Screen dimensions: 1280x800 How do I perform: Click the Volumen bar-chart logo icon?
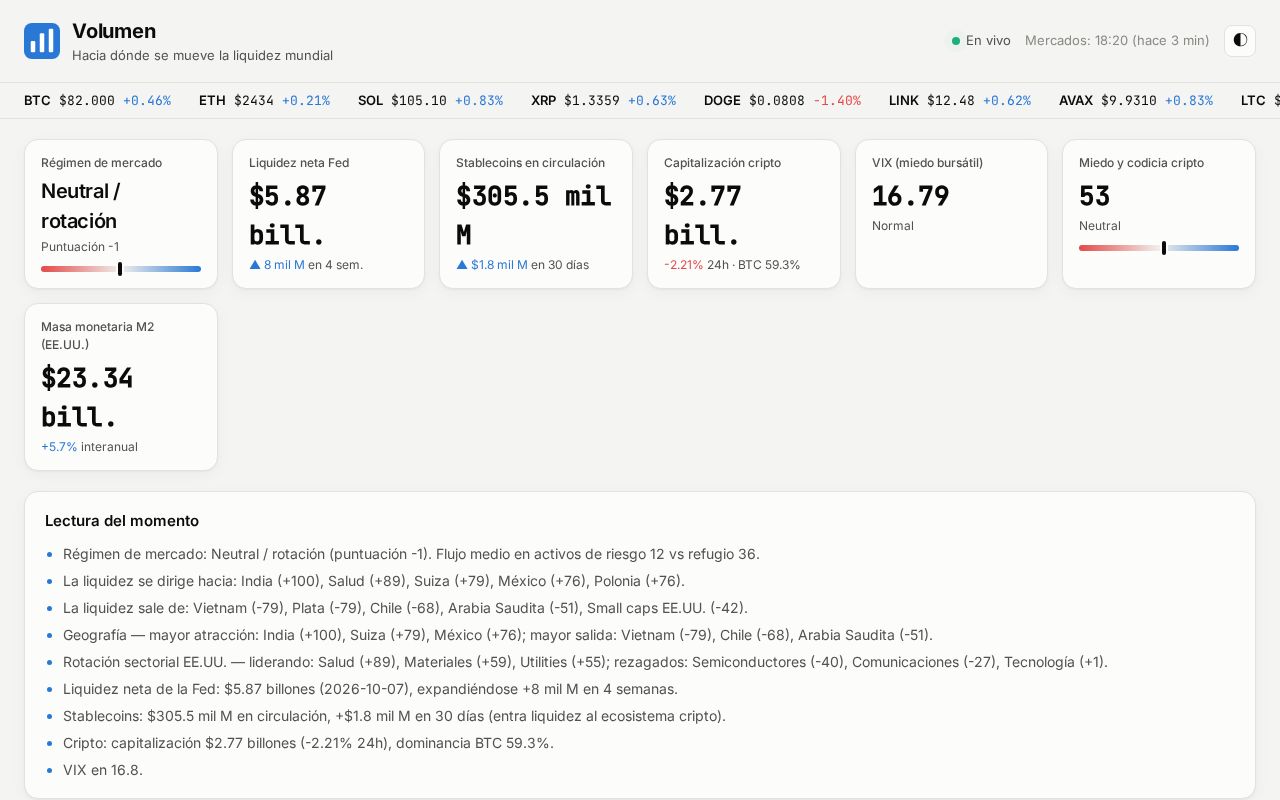[x=42, y=41]
